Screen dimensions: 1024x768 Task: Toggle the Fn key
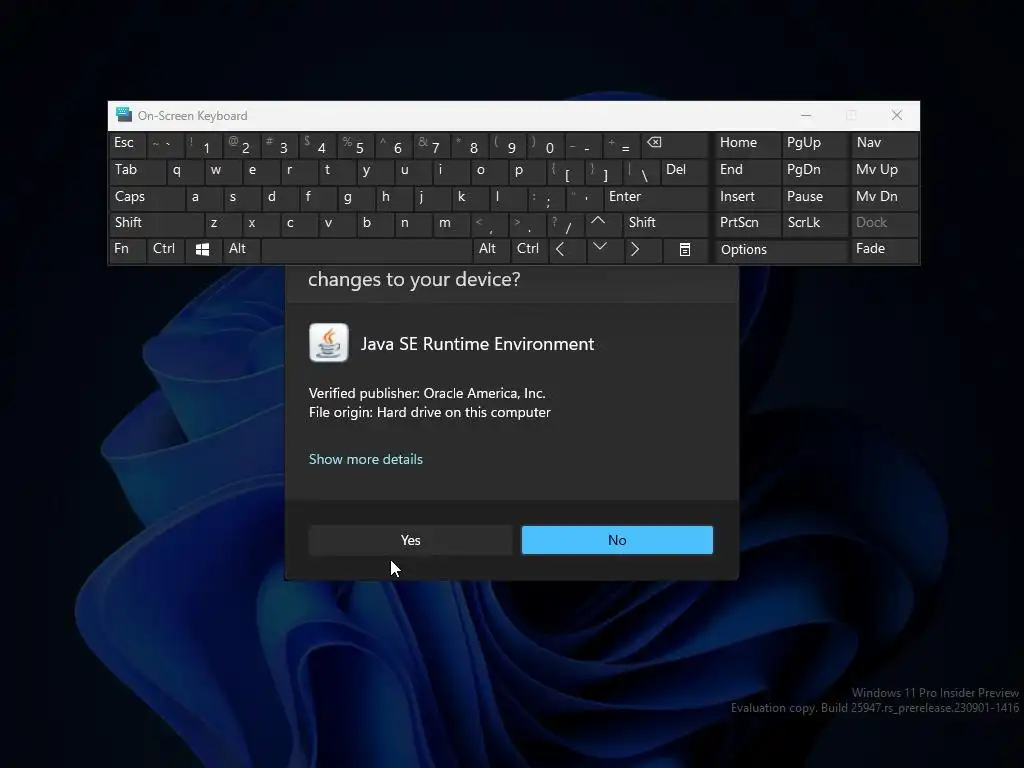(x=127, y=250)
